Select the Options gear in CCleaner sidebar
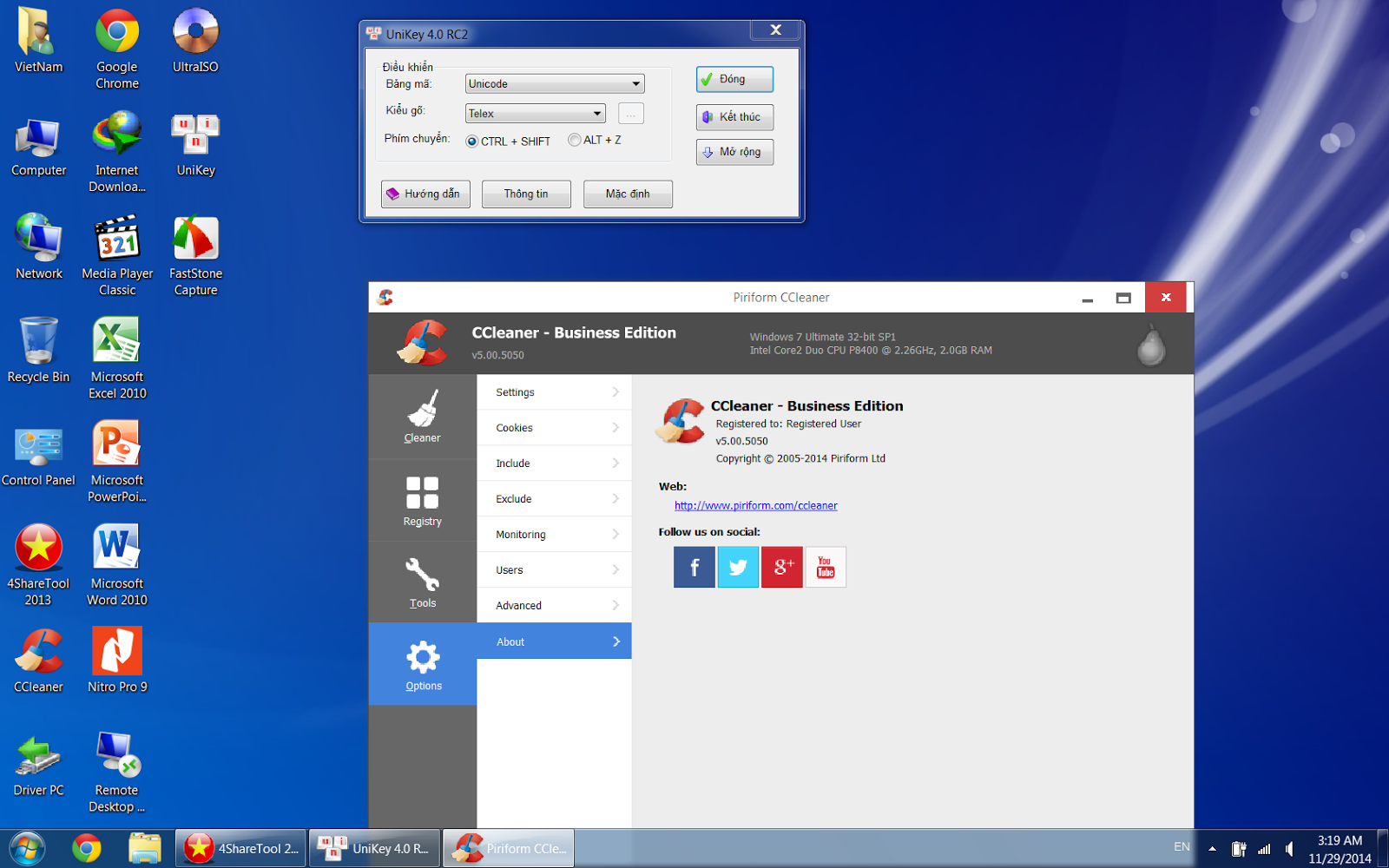Viewport: 1389px width, 868px height. pyautogui.click(x=423, y=664)
